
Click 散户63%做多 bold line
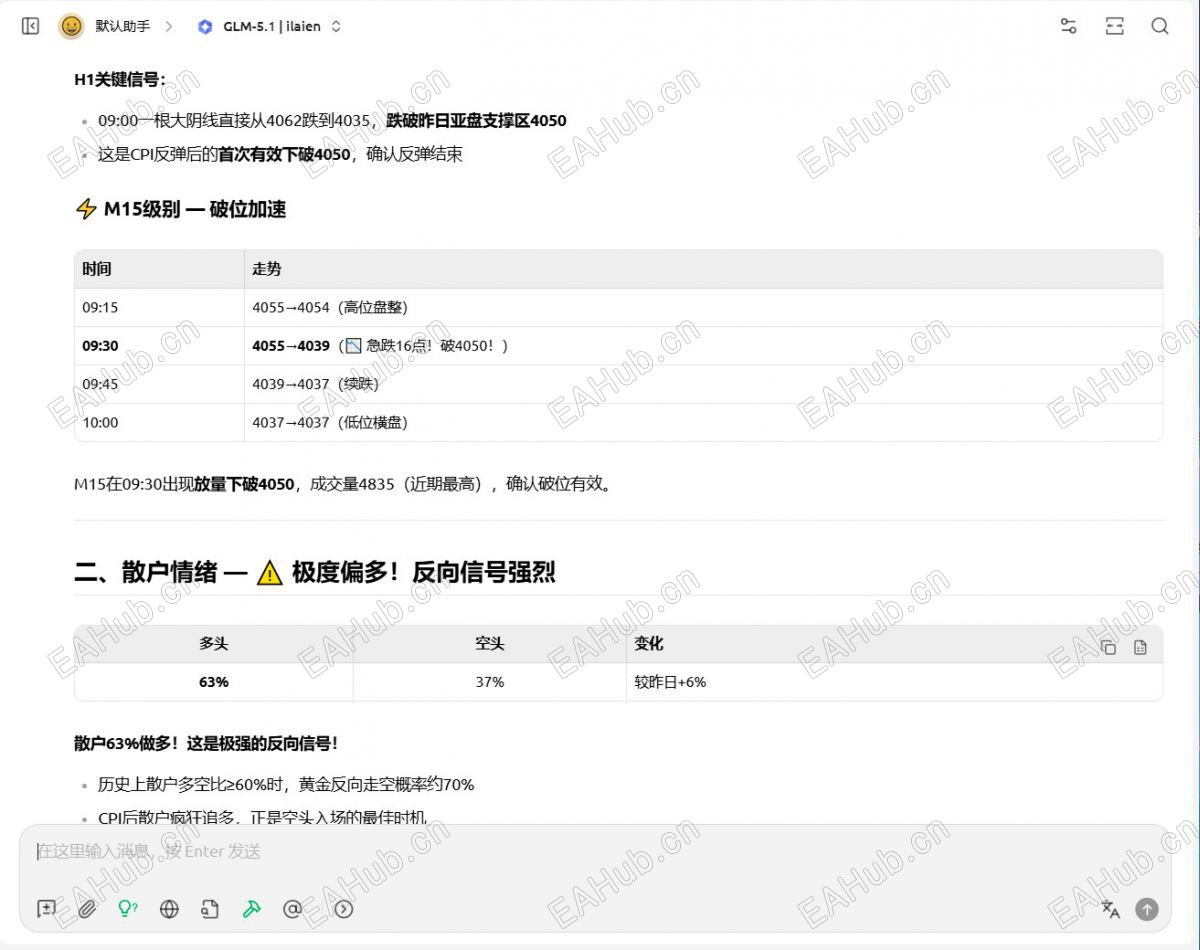coord(206,743)
